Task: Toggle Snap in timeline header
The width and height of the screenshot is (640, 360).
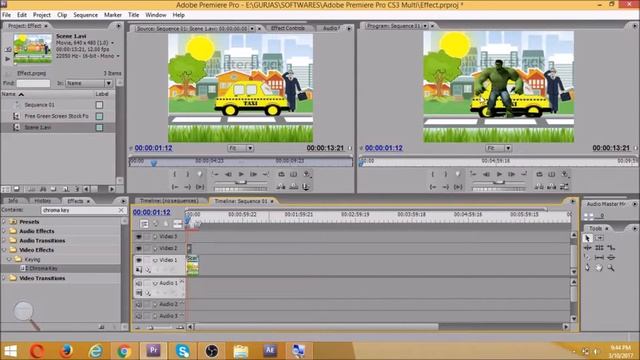Action: [144, 224]
